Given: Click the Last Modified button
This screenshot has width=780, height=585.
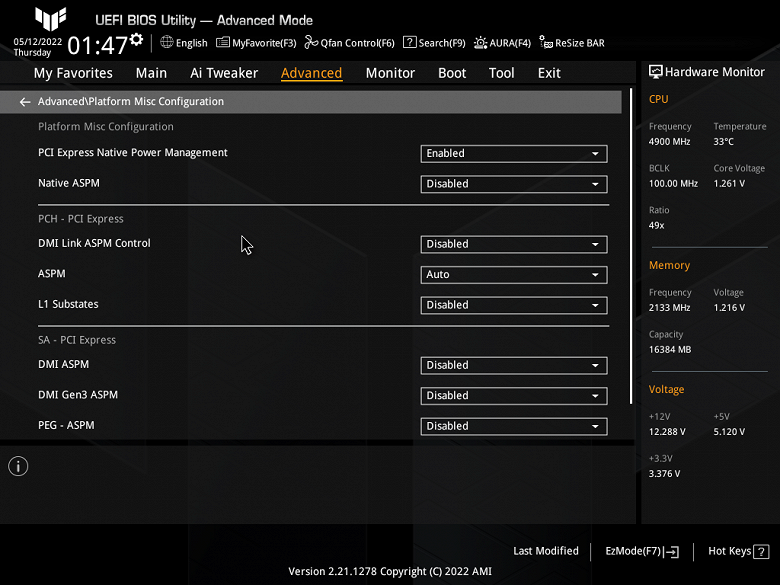Looking at the screenshot, I should pos(546,551).
